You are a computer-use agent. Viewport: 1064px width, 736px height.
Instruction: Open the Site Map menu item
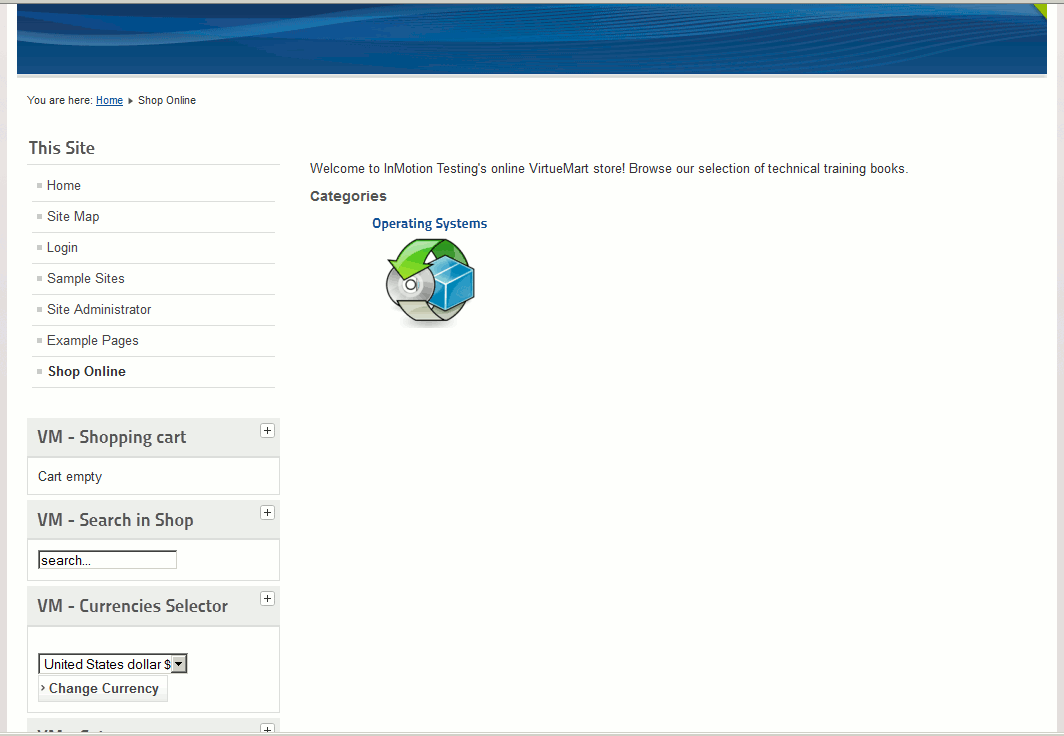pyautogui.click(x=73, y=216)
